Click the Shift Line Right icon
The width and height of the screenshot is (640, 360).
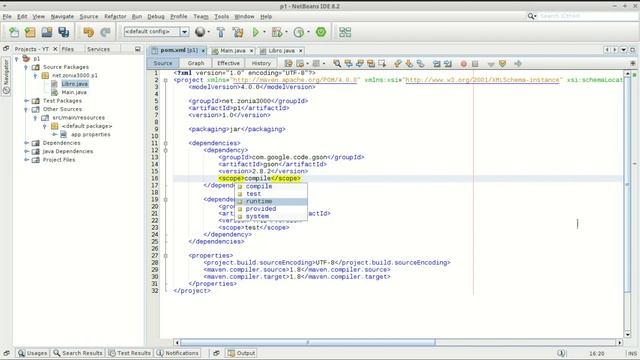pos(448,63)
